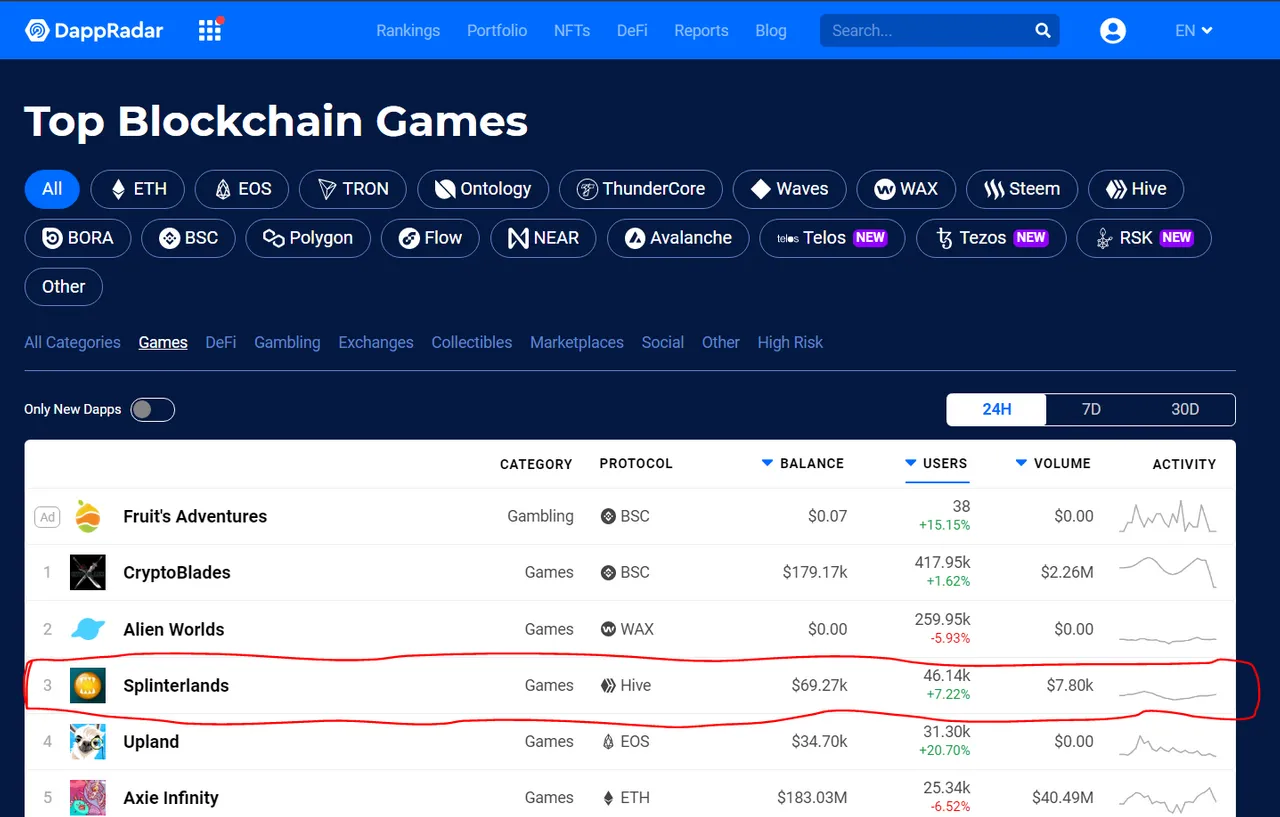Filter games by TRON chain
This screenshot has height=817, width=1280.
tap(353, 189)
